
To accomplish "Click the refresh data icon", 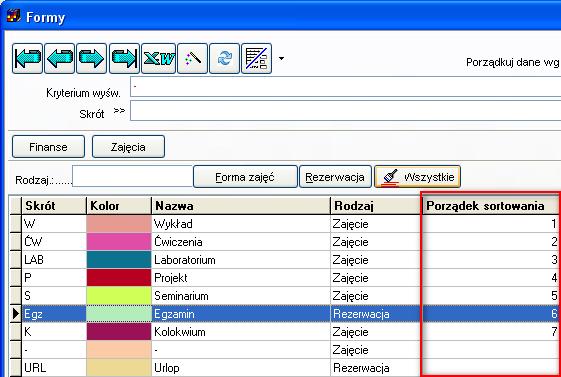I will [x=224, y=58].
